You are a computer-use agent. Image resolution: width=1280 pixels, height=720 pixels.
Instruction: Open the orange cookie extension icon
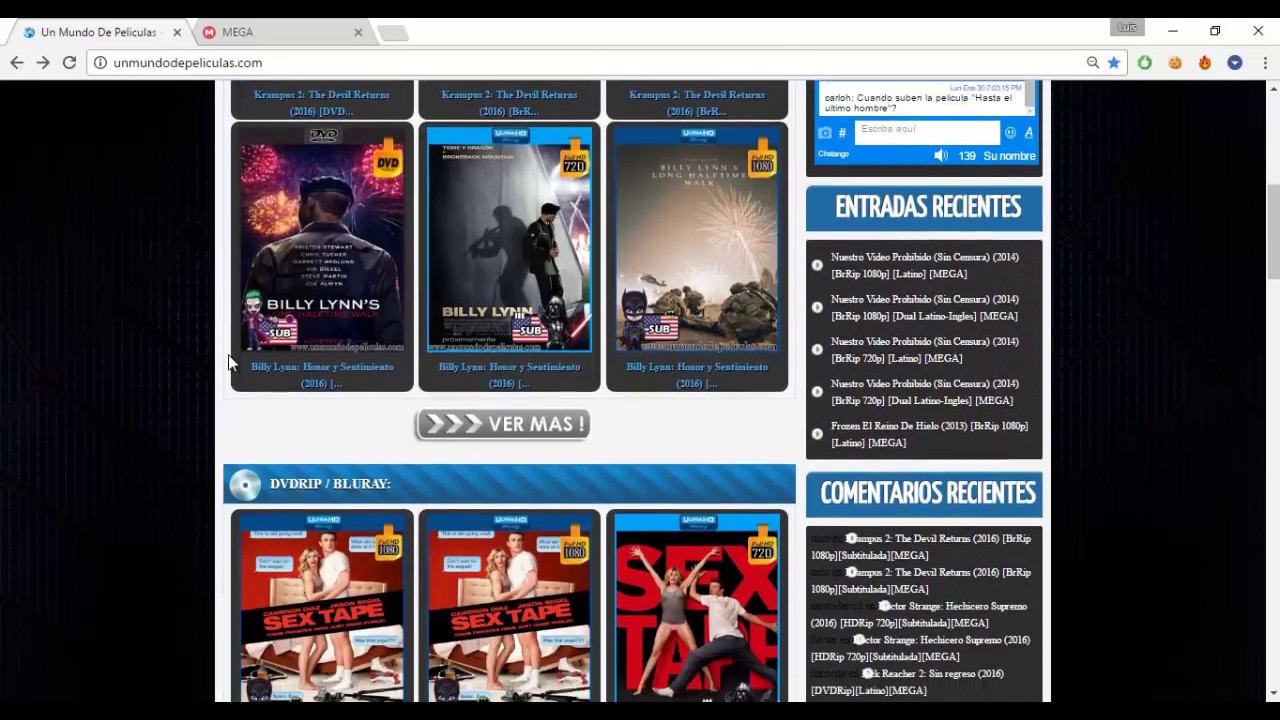[x=1175, y=62]
